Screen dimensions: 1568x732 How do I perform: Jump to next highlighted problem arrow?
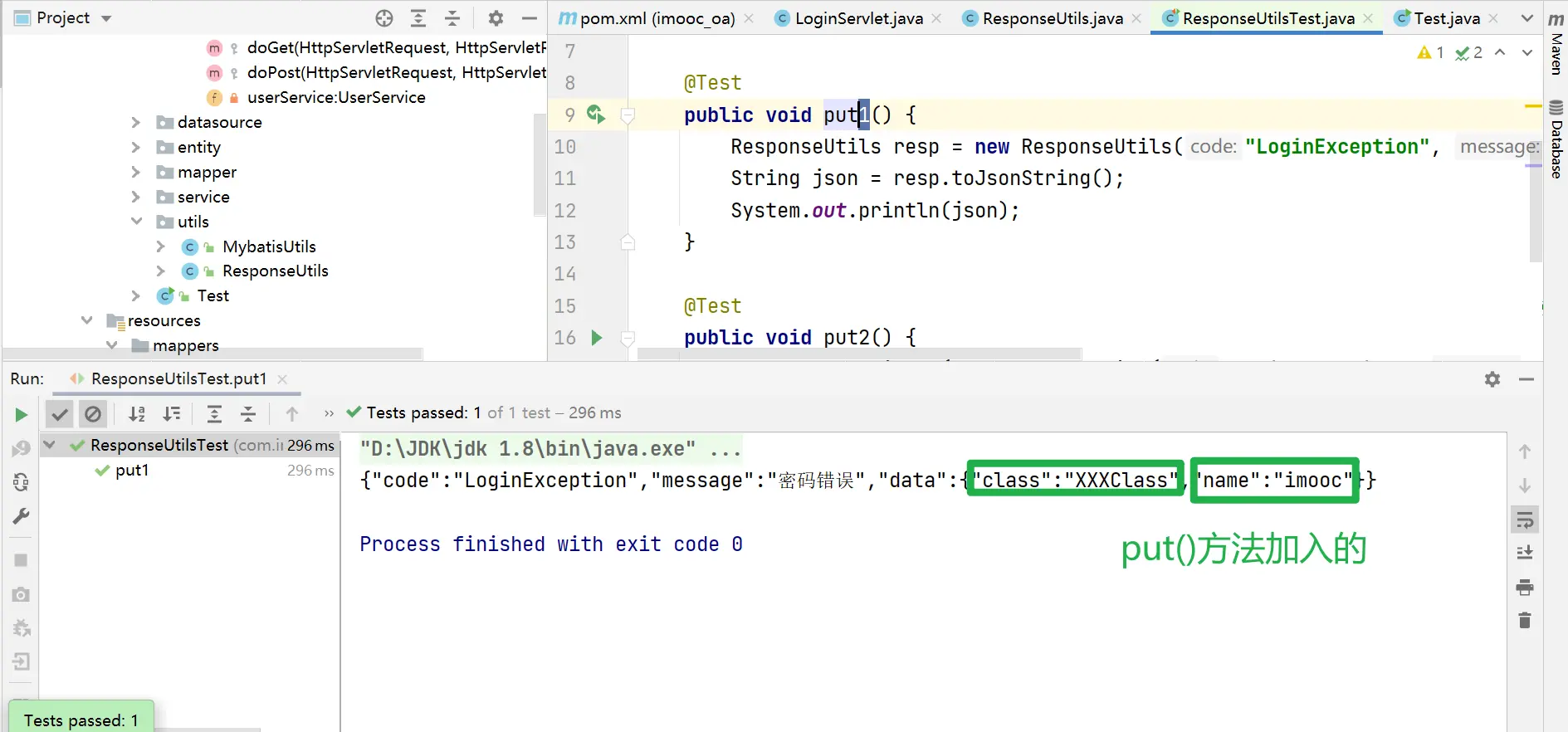[1526, 52]
